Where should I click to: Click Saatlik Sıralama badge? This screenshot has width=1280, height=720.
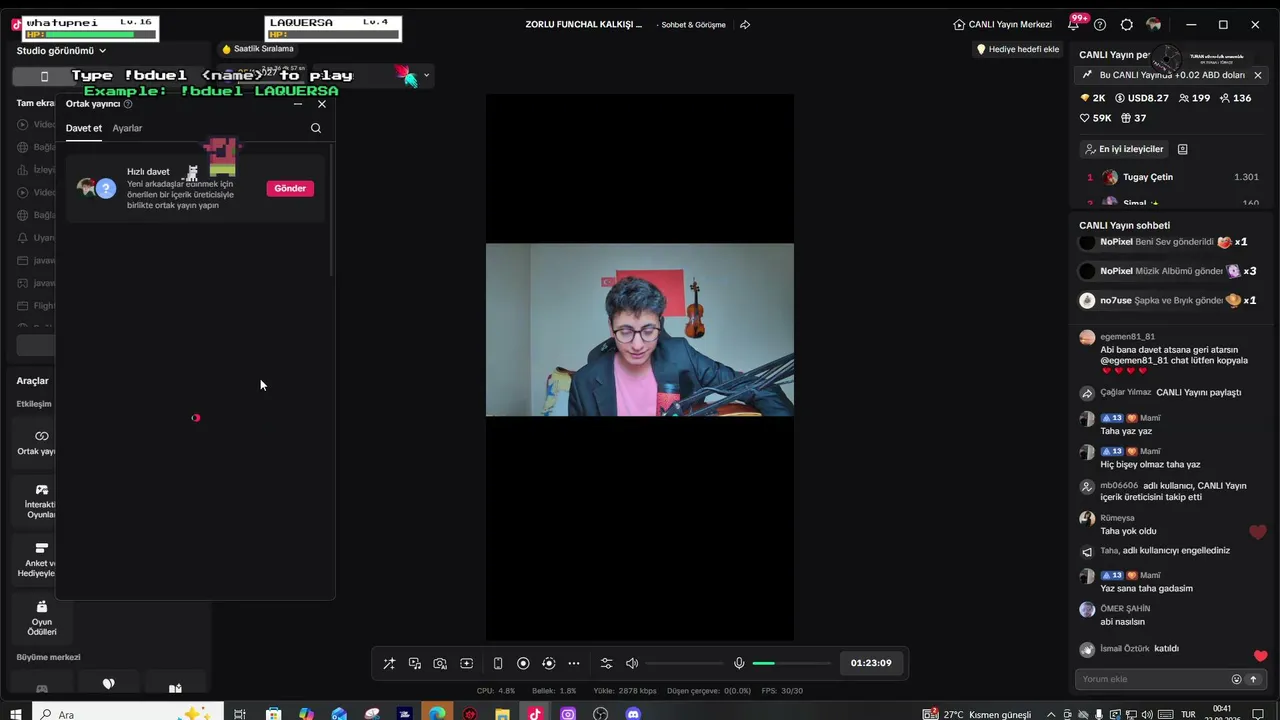(258, 48)
